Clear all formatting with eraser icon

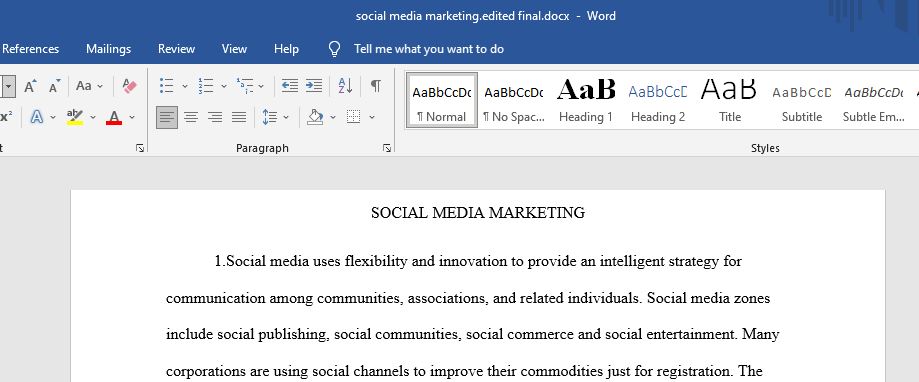tap(130, 86)
